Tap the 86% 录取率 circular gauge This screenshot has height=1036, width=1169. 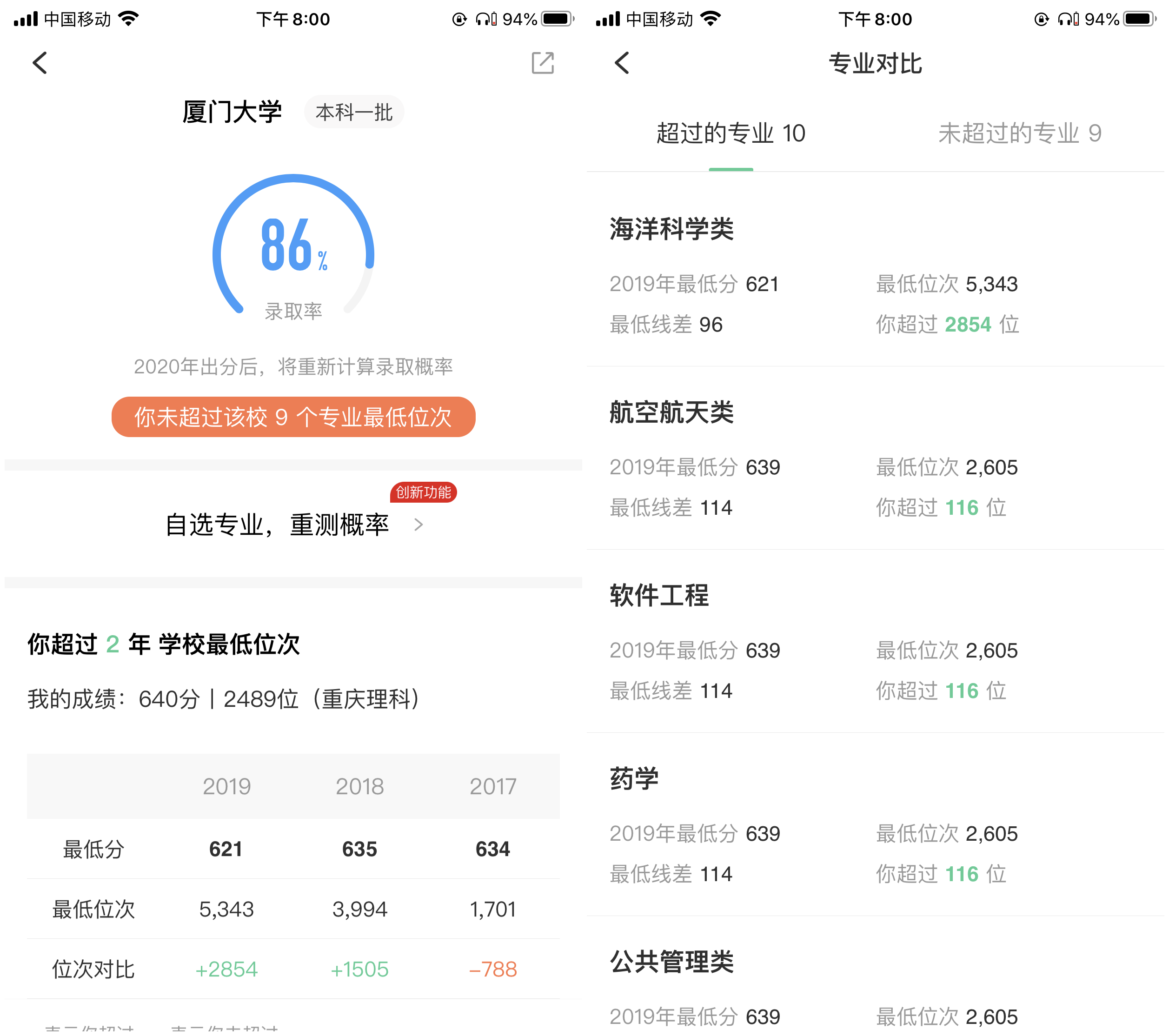[x=293, y=246]
